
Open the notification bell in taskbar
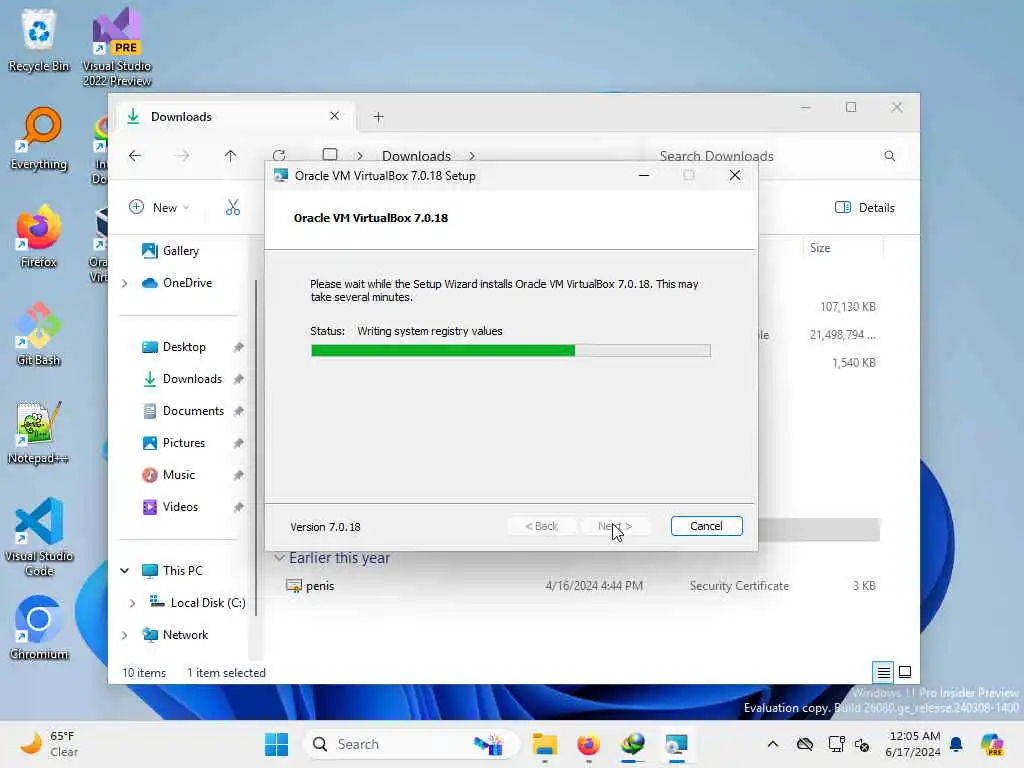click(x=956, y=744)
